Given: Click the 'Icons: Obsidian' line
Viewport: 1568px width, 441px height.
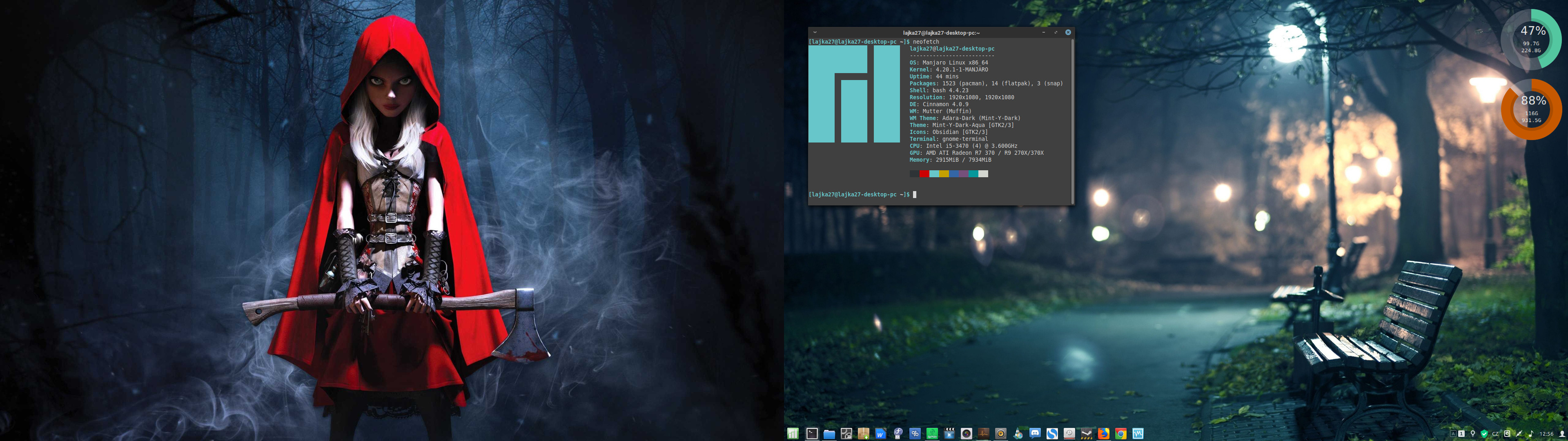Looking at the screenshot, I should pyautogui.click(x=948, y=132).
